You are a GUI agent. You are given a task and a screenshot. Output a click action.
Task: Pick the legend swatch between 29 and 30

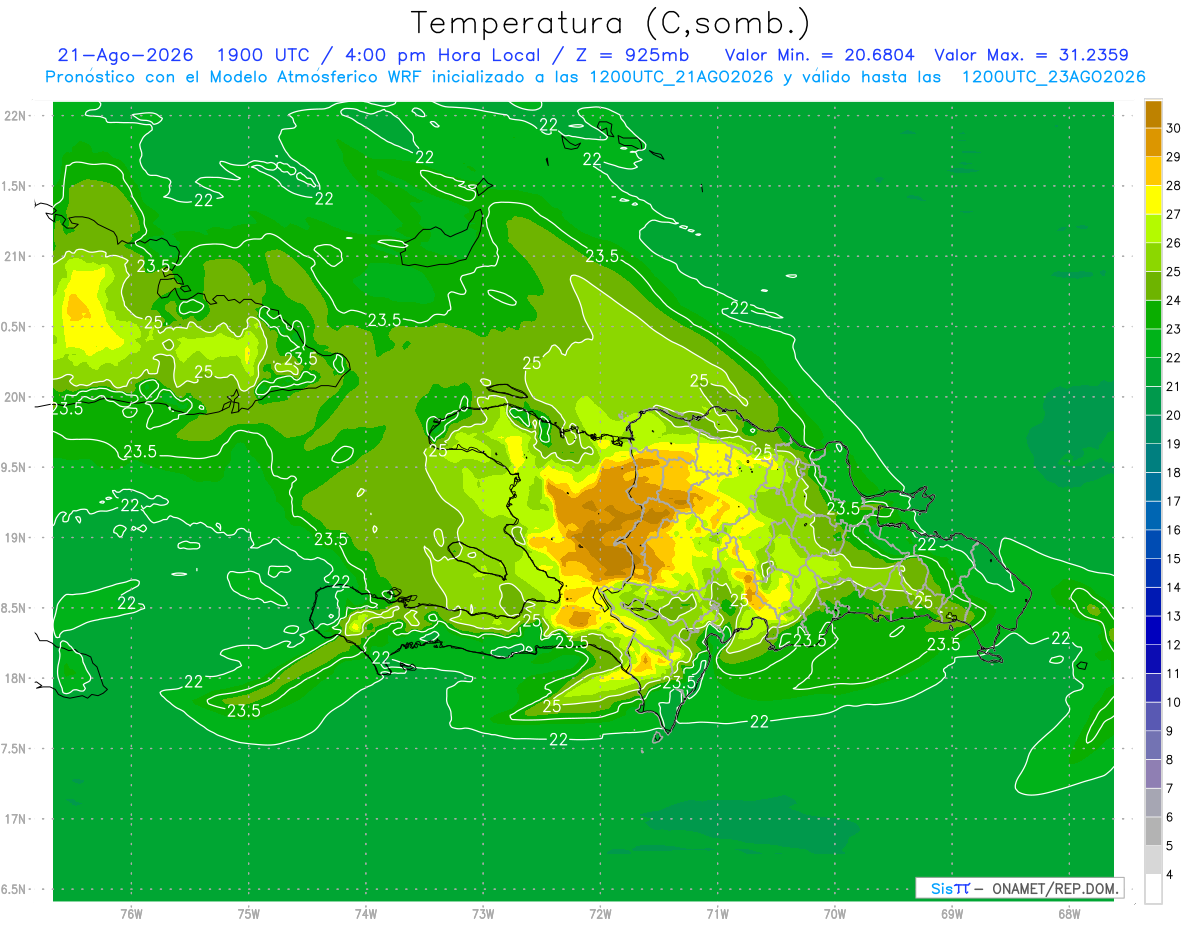pyautogui.click(x=1153, y=143)
